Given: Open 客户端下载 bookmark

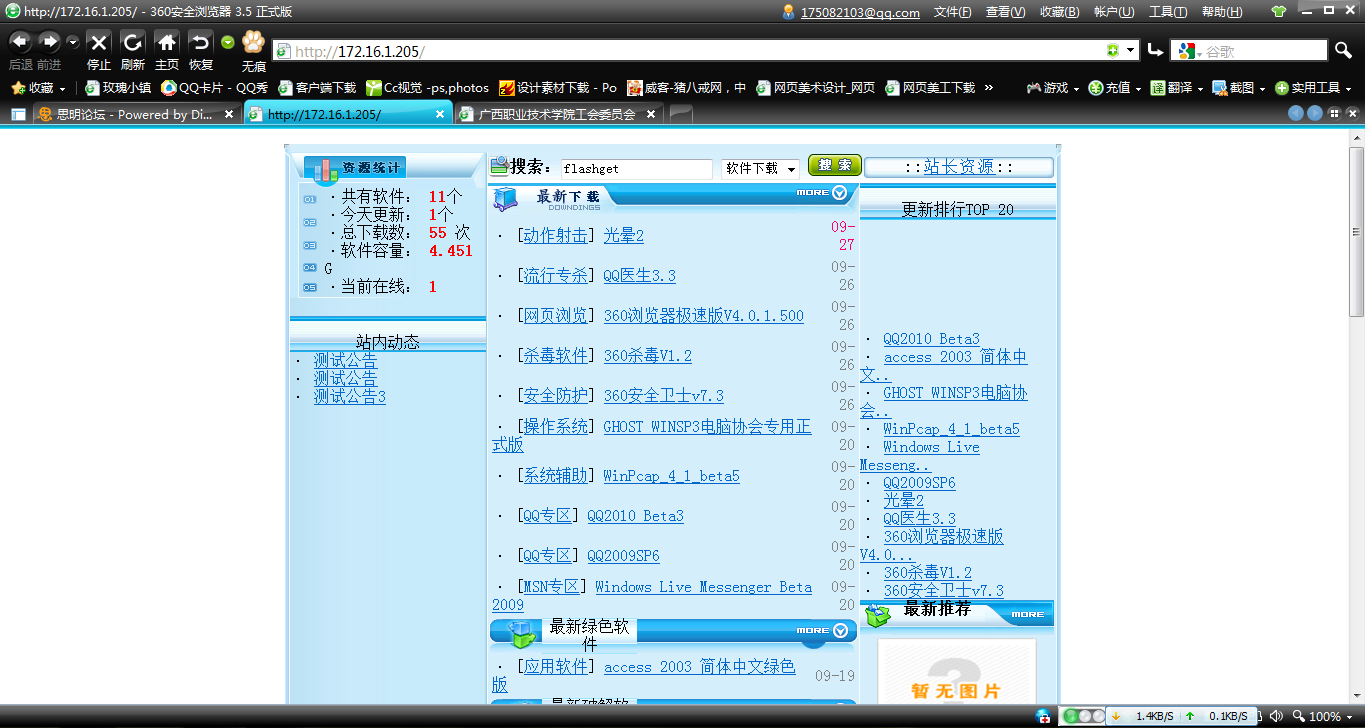Looking at the screenshot, I should click(x=317, y=88).
